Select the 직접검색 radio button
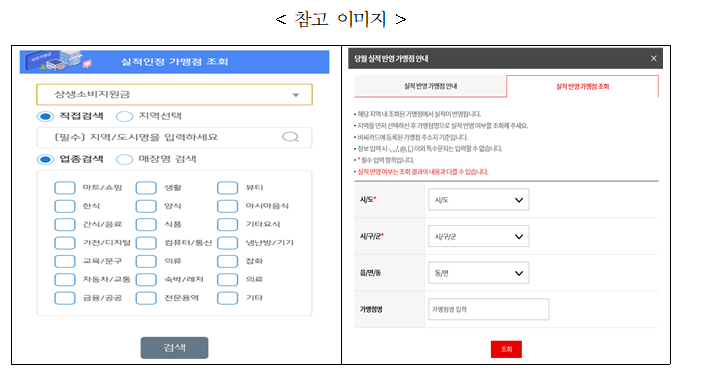Screen dimensions: 706x381 45,116
